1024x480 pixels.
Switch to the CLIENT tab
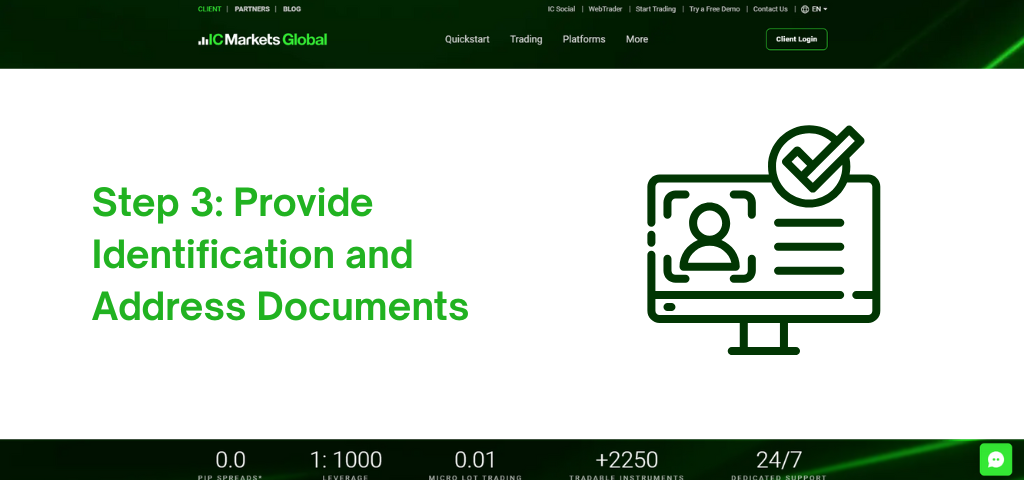210,9
